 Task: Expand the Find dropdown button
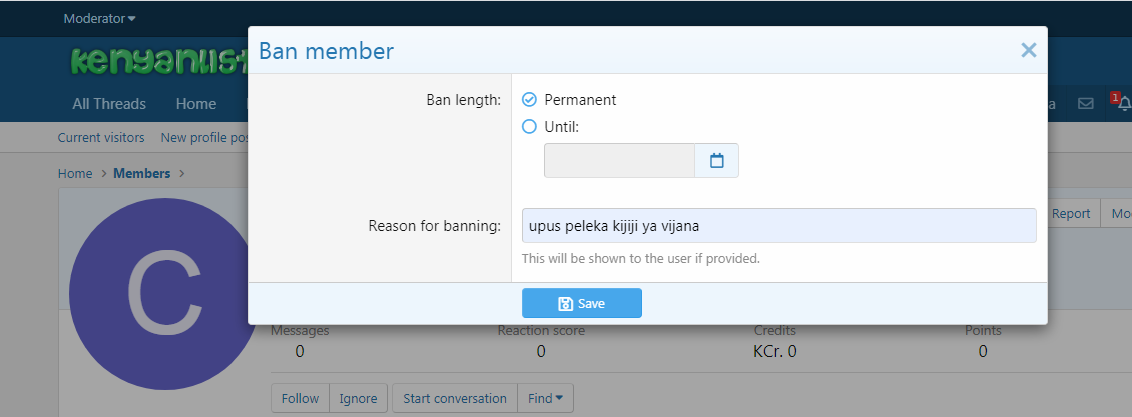coord(546,398)
